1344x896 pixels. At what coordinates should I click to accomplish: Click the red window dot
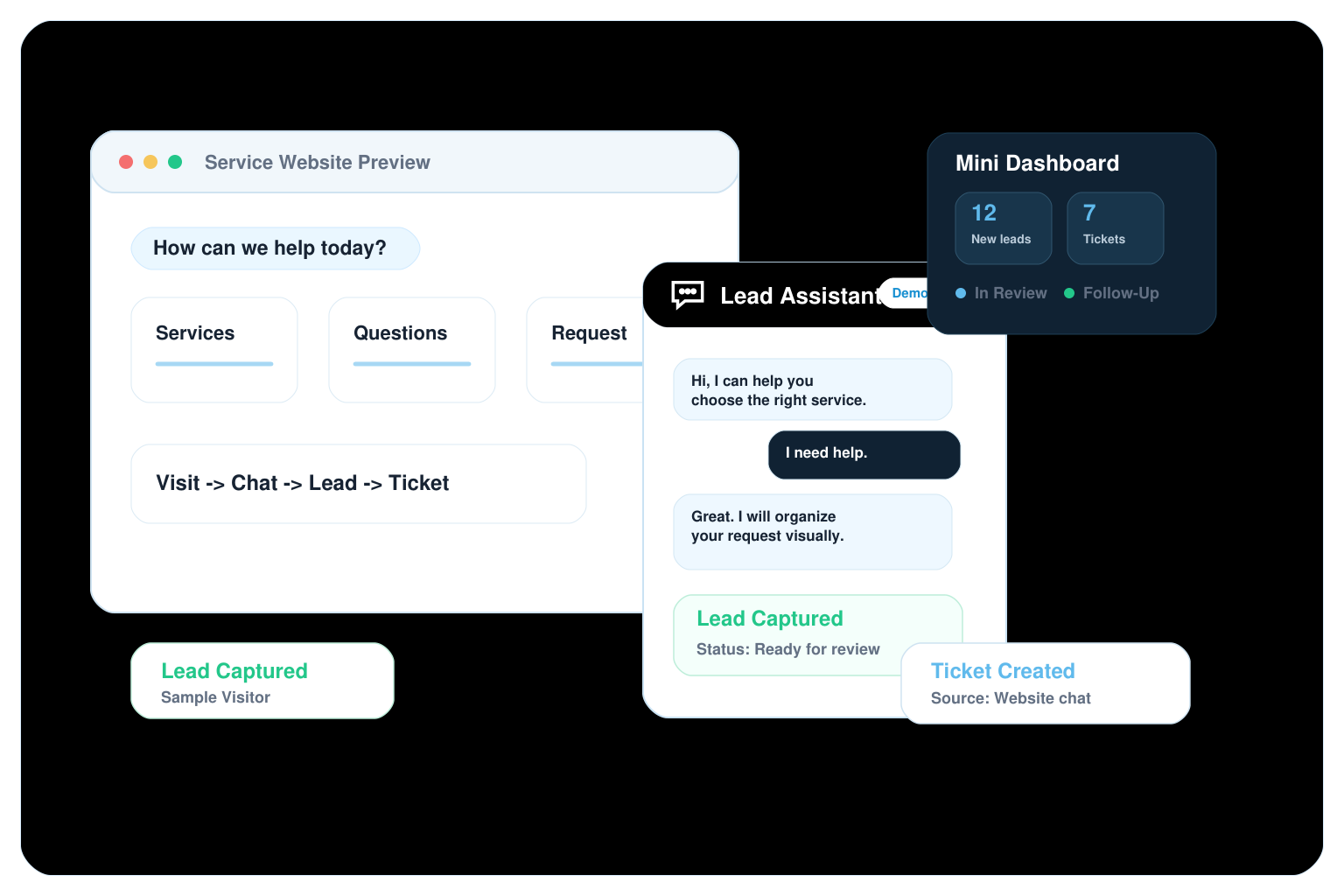point(126,162)
